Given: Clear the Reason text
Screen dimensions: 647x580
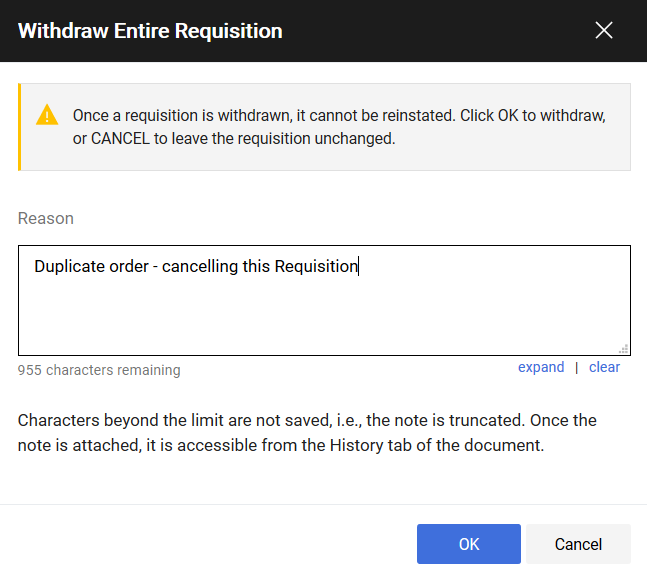Looking at the screenshot, I should tap(604, 367).
